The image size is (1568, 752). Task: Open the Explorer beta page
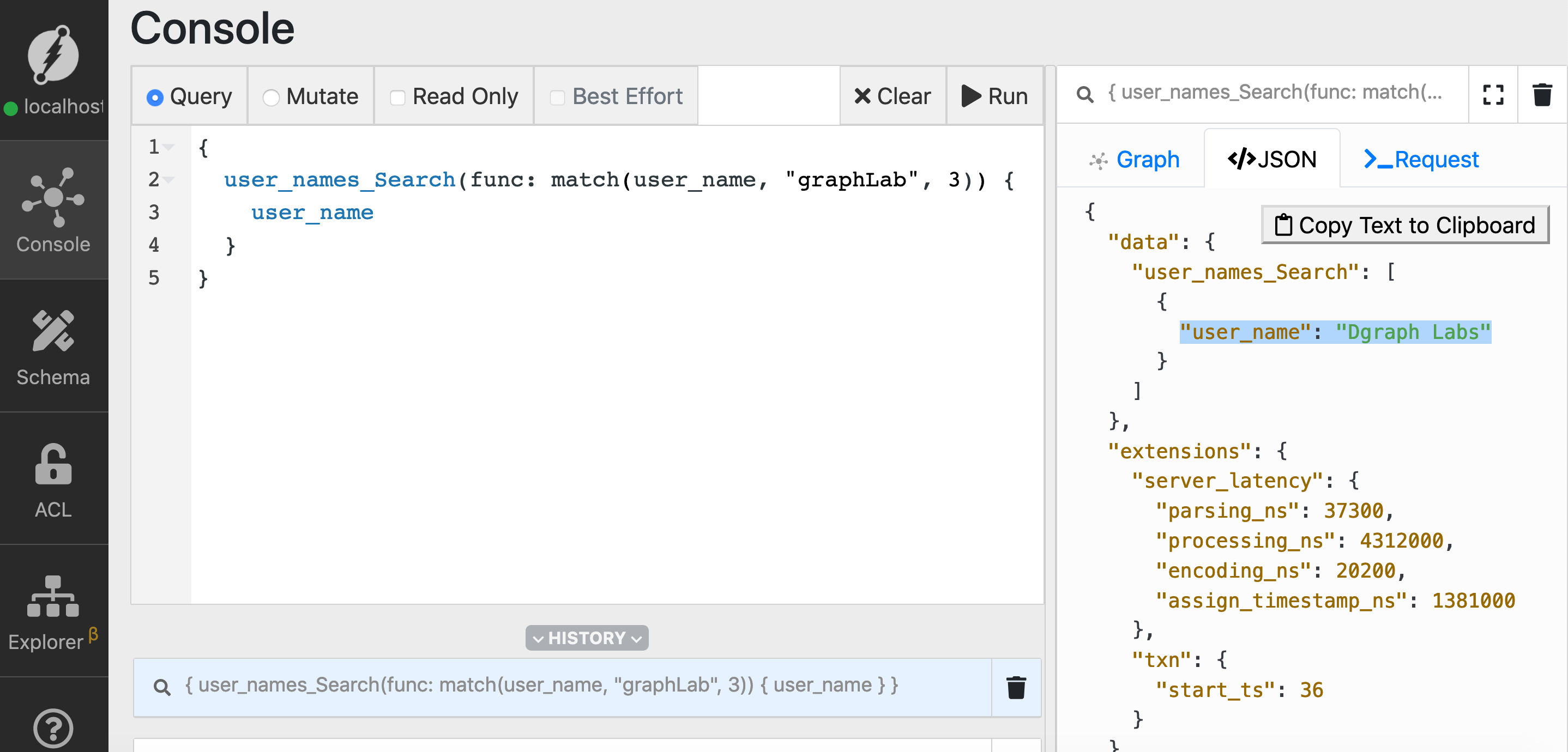pos(53,612)
